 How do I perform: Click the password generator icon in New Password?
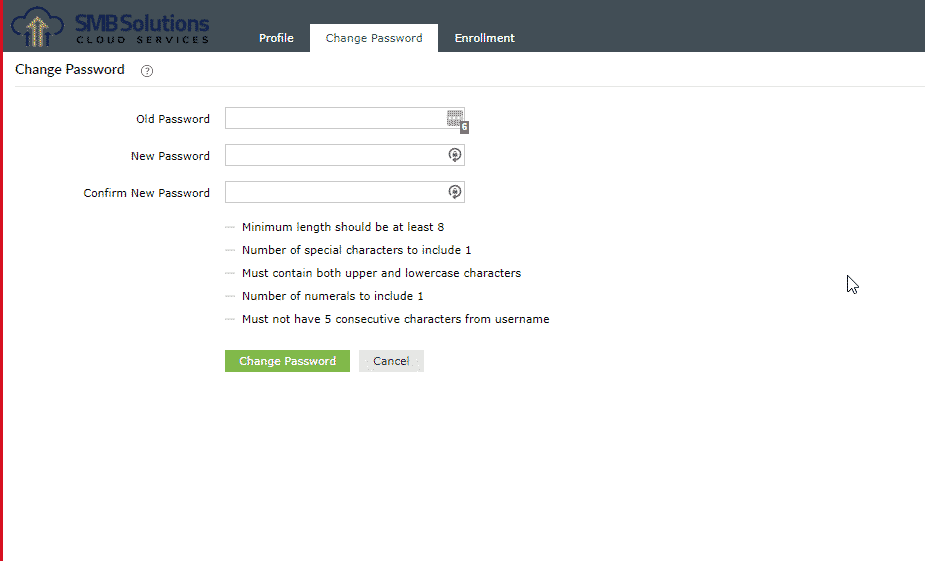[454, 155]
